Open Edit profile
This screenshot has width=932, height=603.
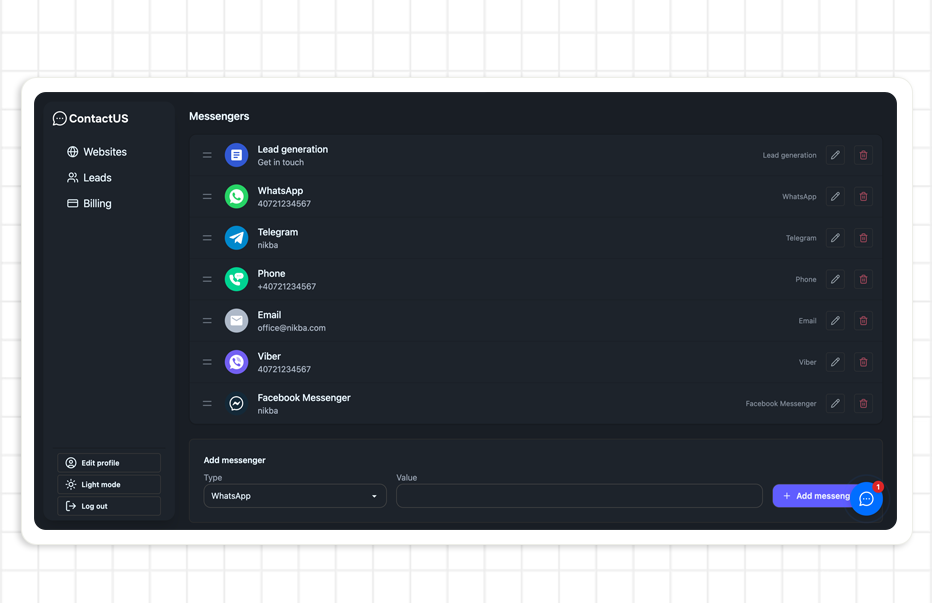tap(109, 463)
